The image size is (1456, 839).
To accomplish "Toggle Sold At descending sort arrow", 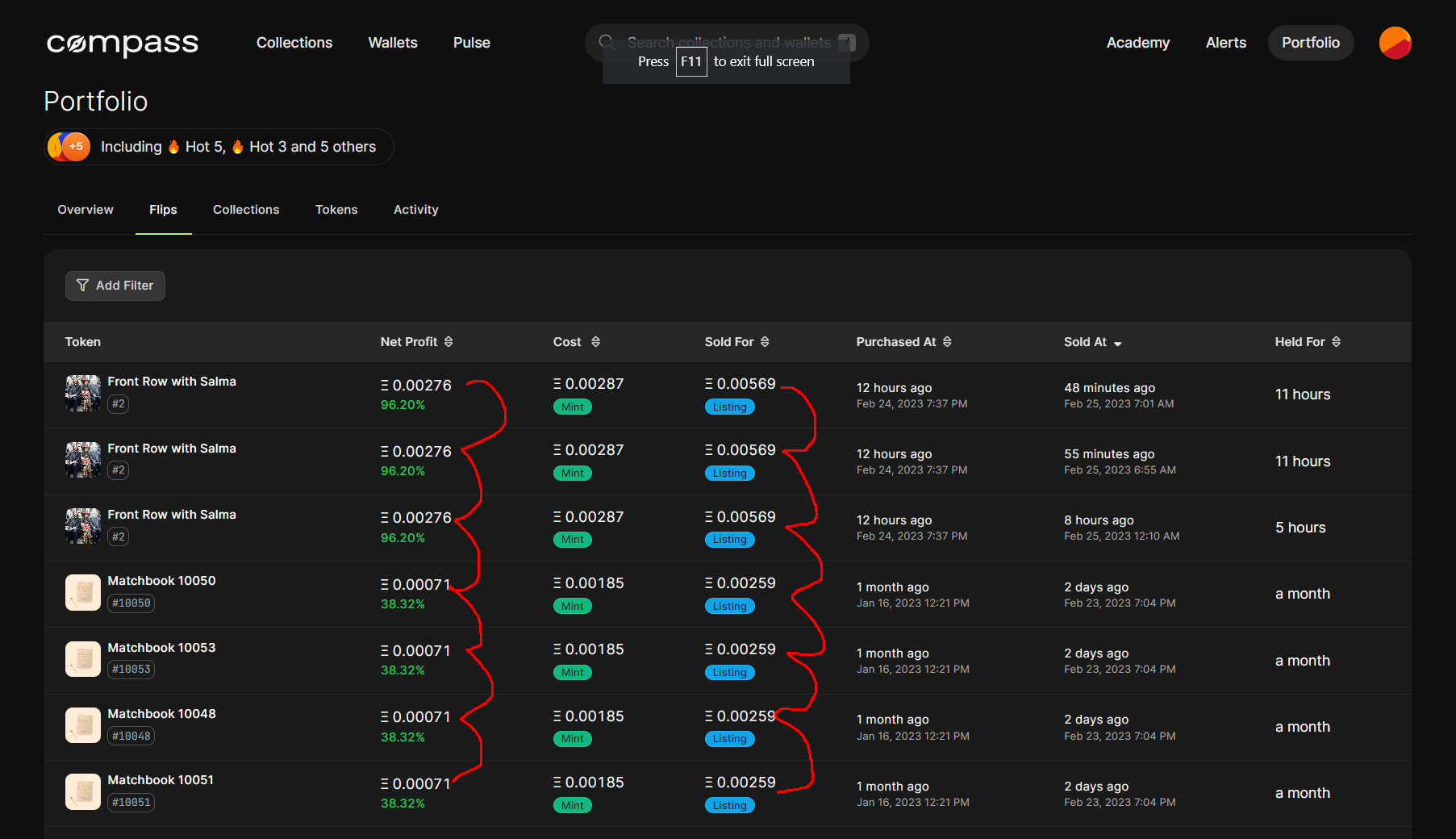I will [x=1117, y=344].
